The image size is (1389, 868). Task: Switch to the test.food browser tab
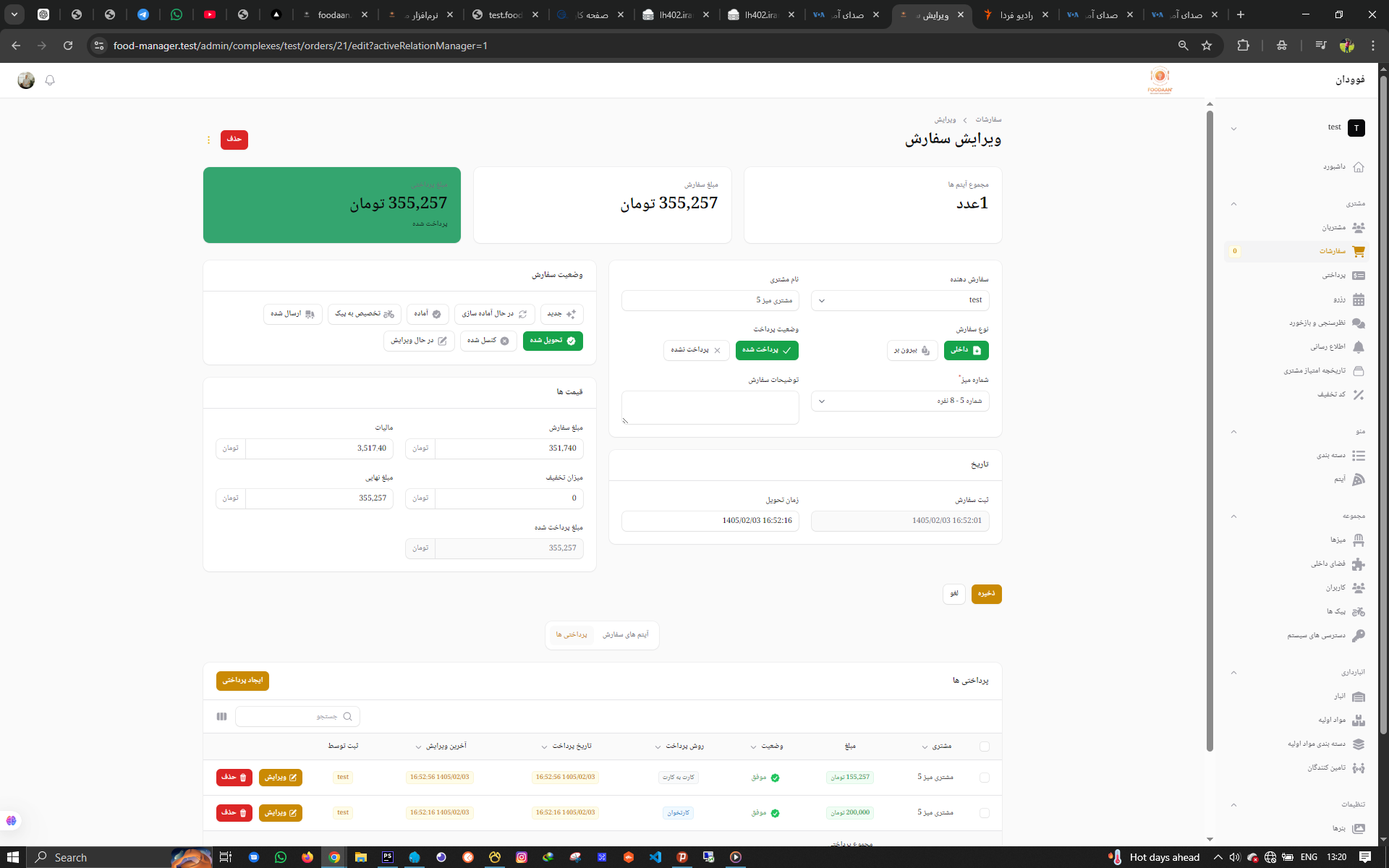point(504,14)
